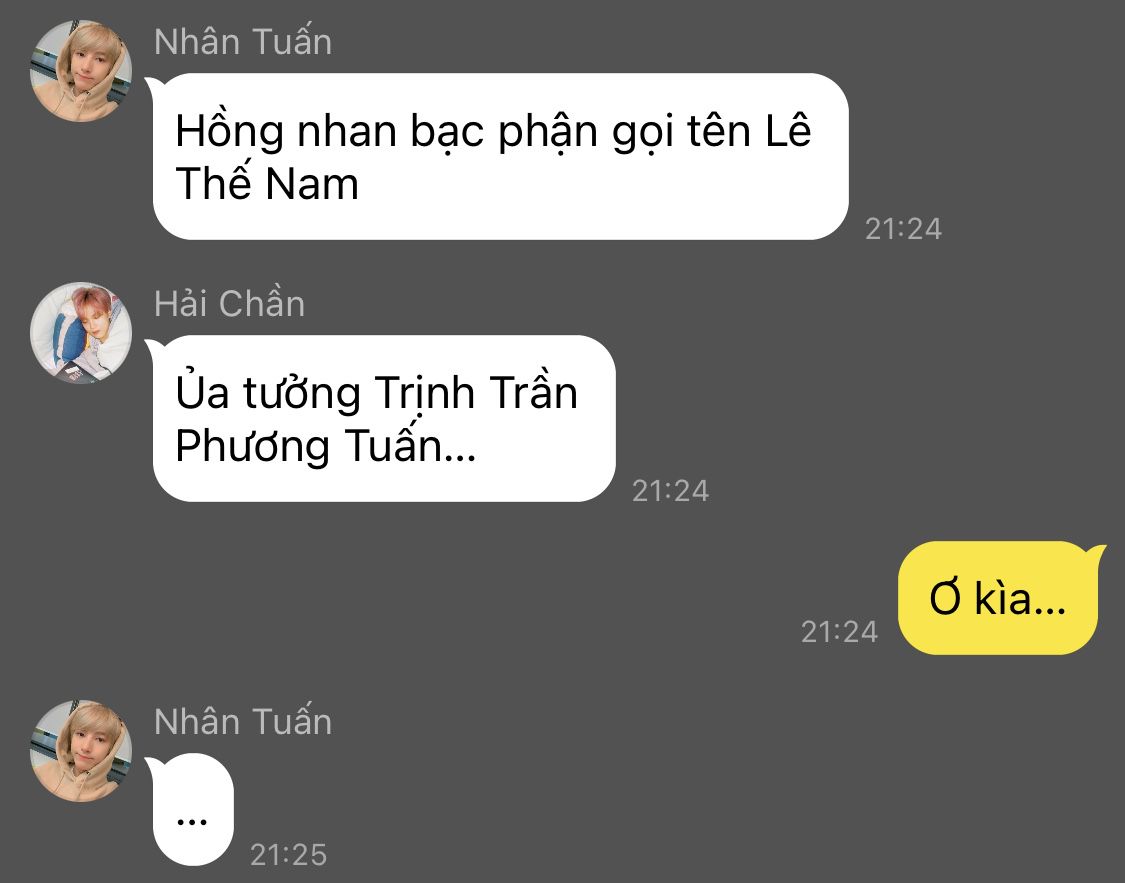Tap the yellow 'Ơ kìa...' bubble
Screen dimensions: 1125x883
[x=1002, y=598]
